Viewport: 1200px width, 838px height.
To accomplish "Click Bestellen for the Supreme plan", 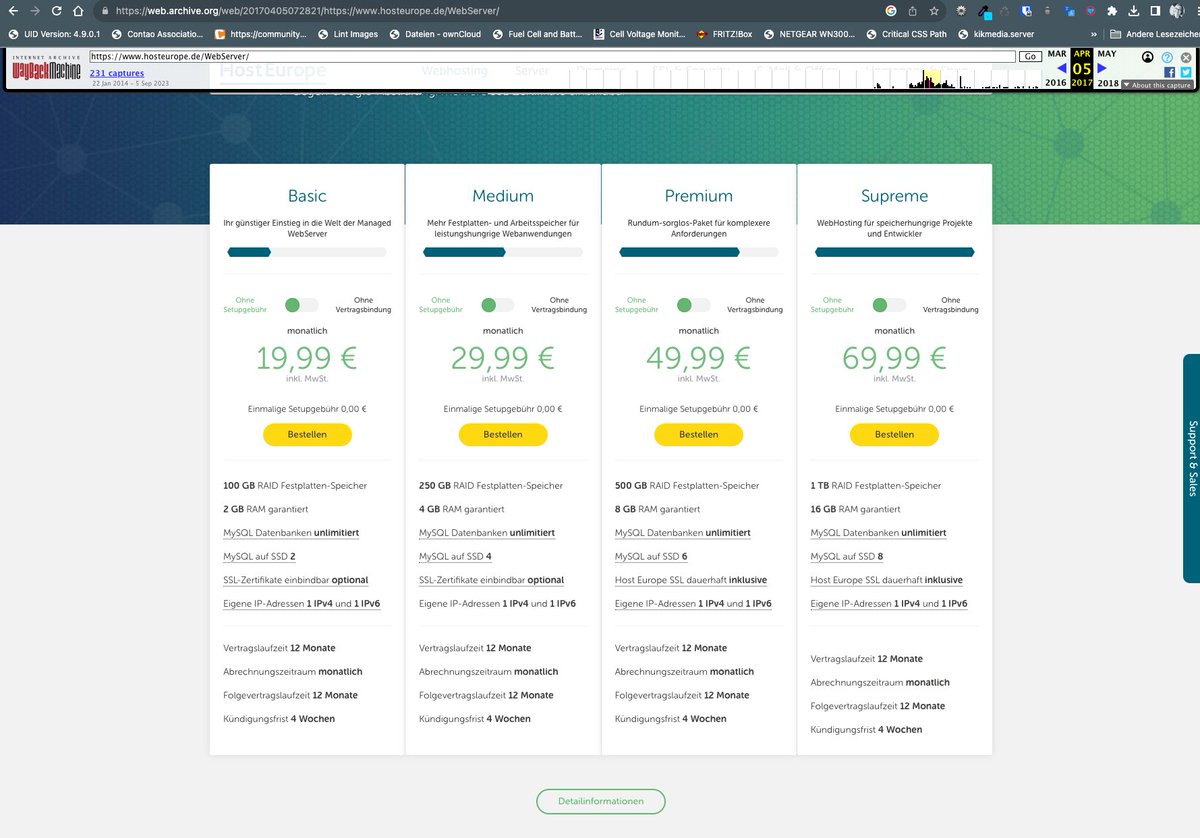I will 894,434.
